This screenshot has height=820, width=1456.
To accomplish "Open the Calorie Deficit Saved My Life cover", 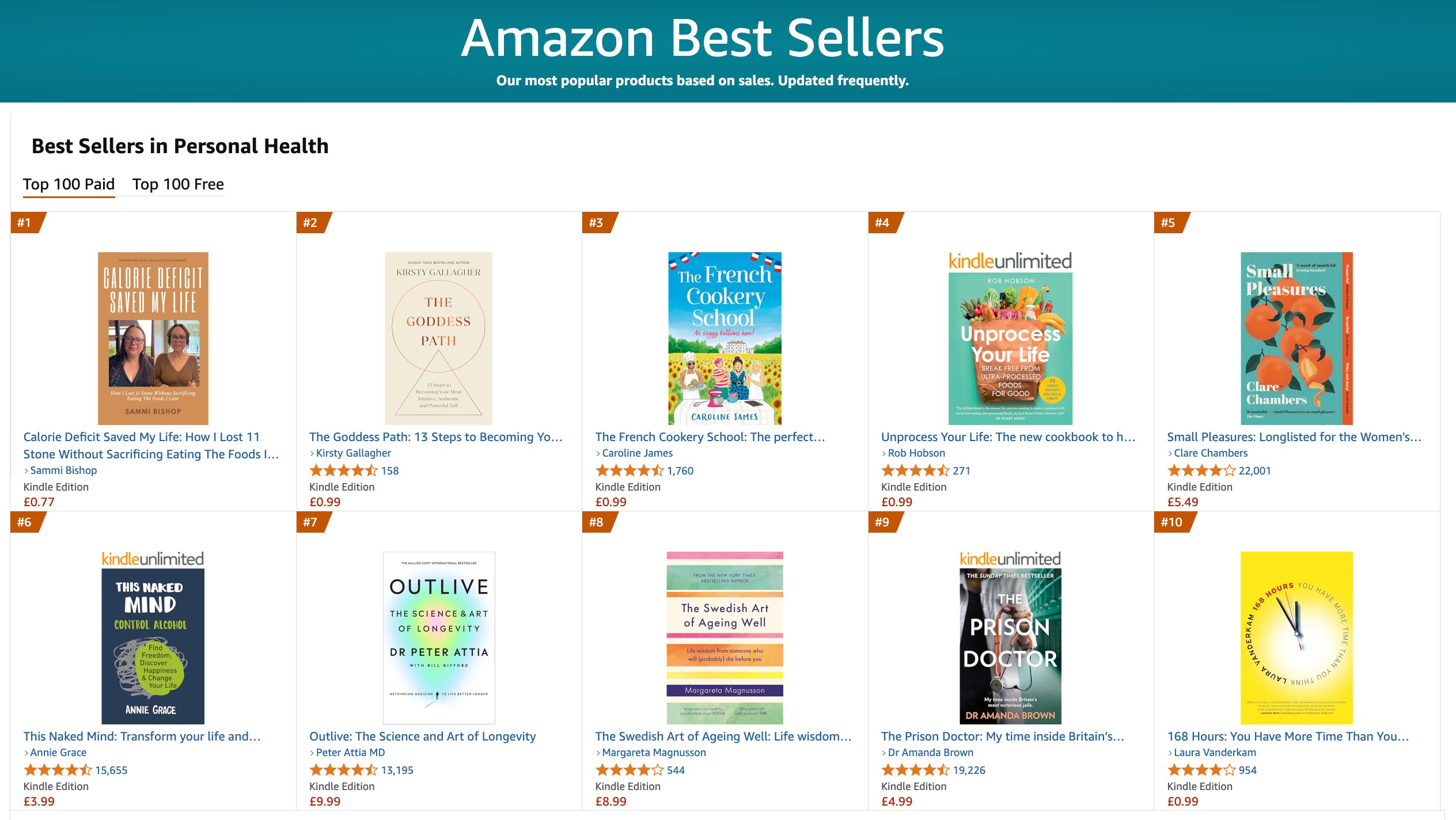I will (153, 338).
